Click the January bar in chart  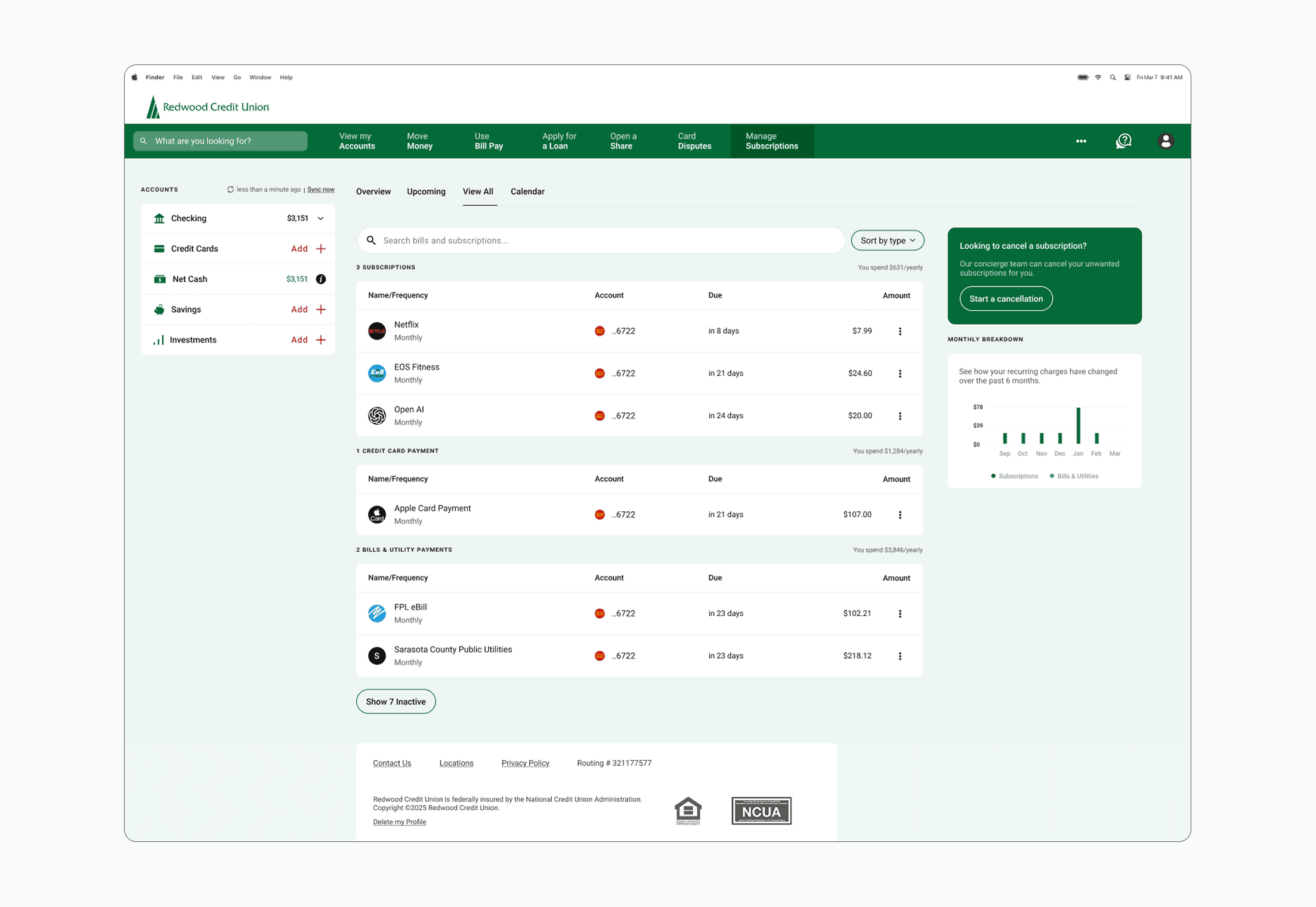click(1078, 425)
